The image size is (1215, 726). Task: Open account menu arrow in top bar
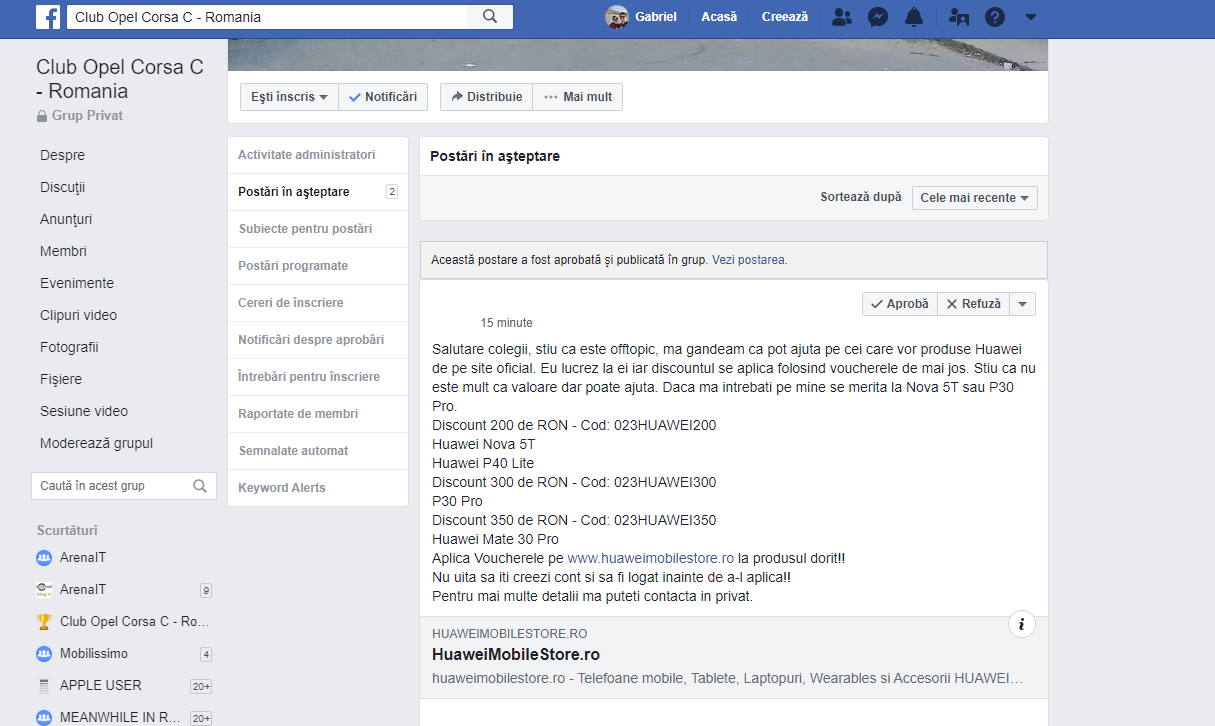point(1031,17)
